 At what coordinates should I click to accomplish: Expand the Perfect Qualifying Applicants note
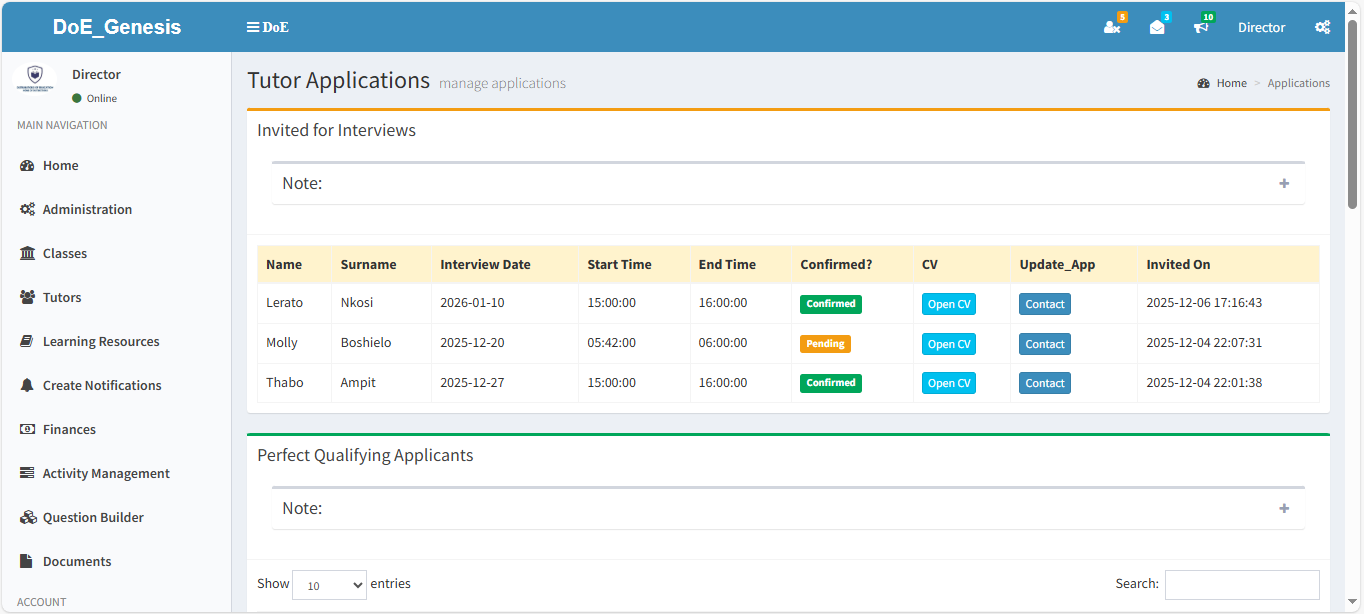1284,509
